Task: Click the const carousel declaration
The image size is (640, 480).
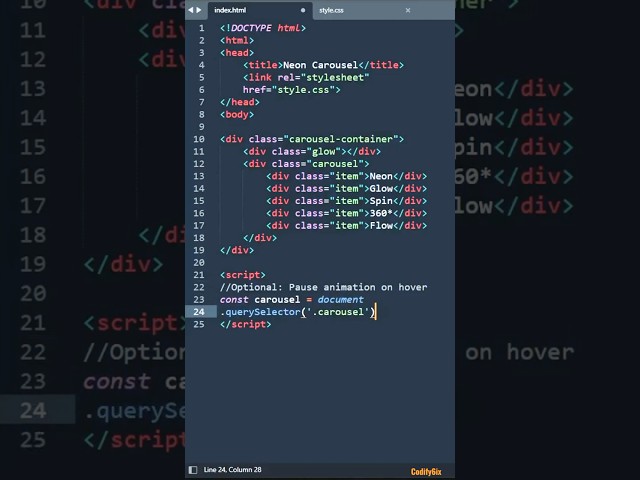Action: (x=260, y=300)
